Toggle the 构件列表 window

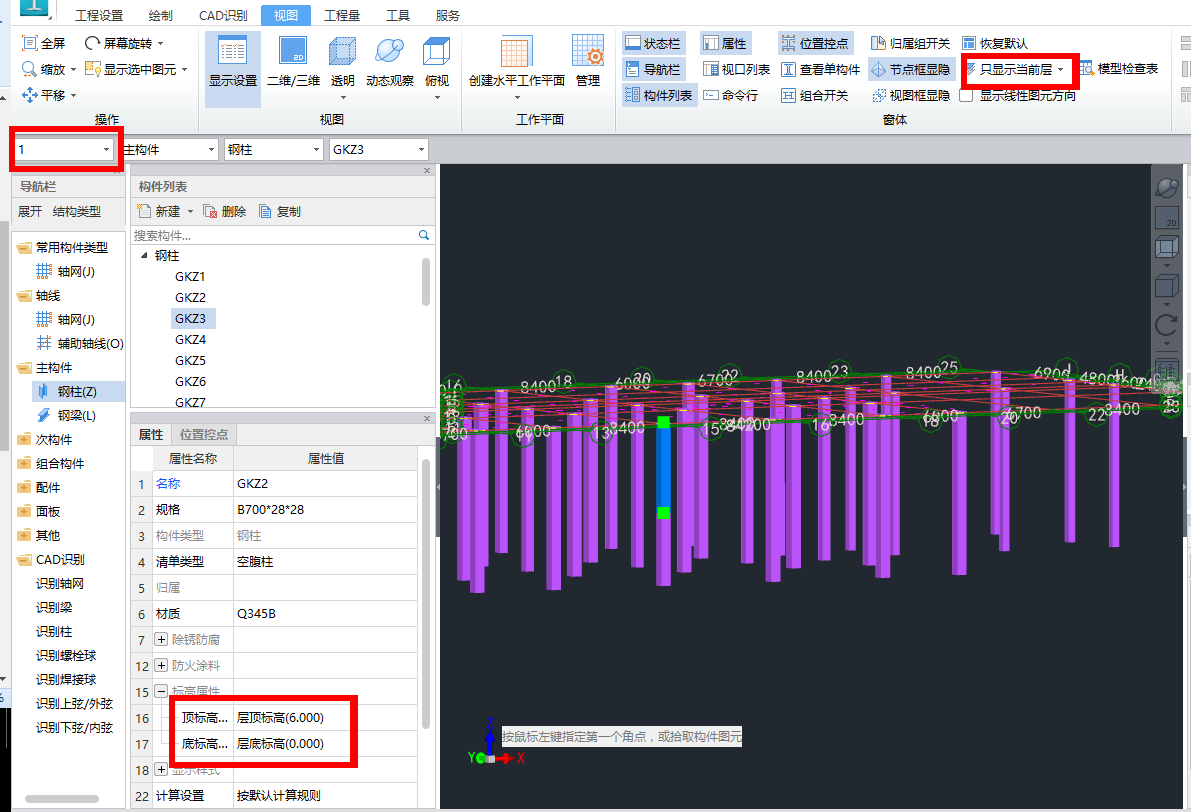pos(659,95)
